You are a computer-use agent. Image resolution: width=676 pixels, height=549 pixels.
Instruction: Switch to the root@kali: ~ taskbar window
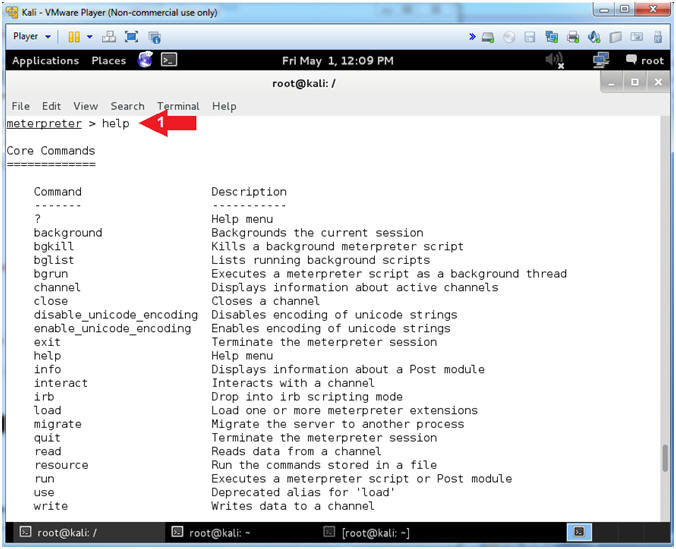point(240,533)
